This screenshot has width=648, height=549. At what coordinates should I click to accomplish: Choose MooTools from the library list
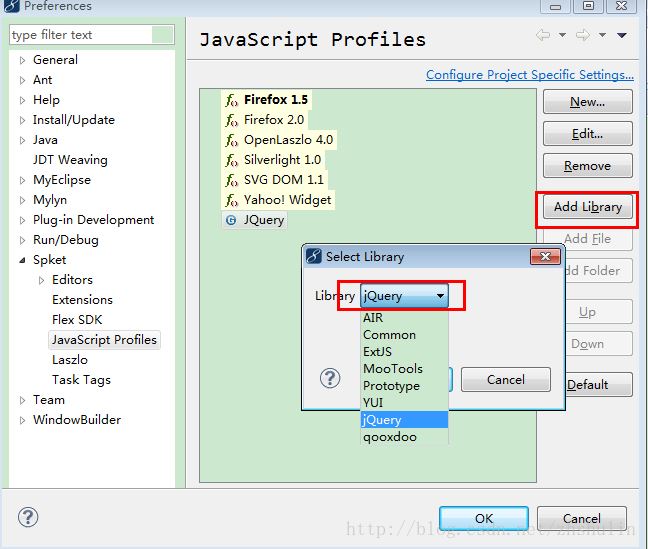404,369
